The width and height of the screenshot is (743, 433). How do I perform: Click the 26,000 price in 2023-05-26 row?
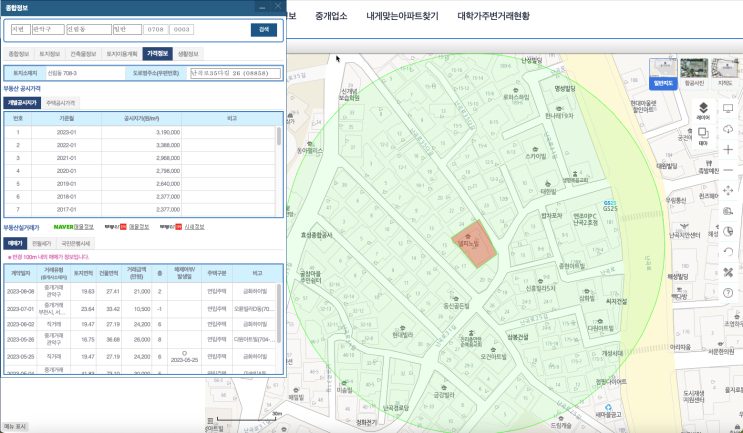click(x=142, y=340)
